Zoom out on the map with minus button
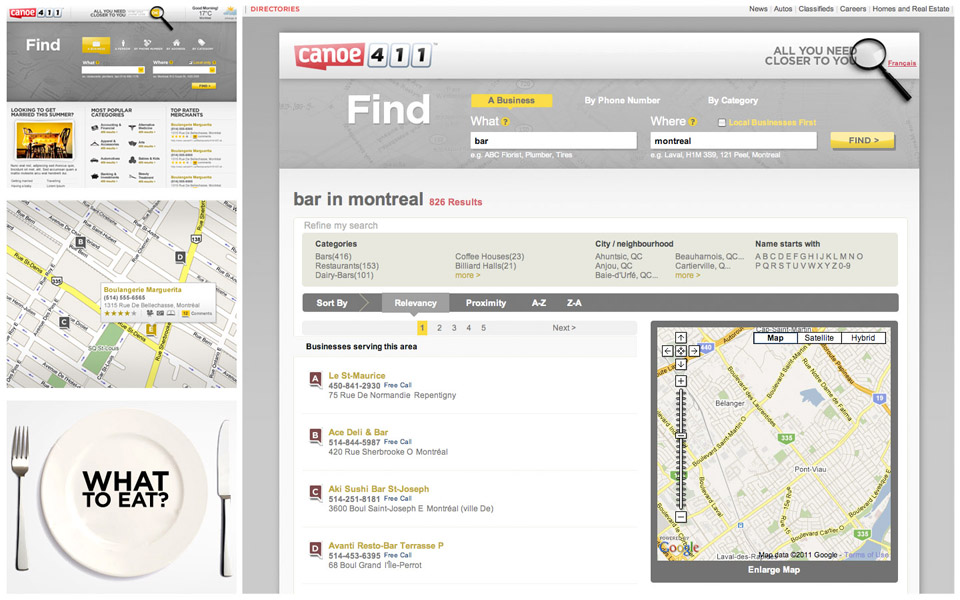The image size is (960, 600). [x=681, y=517]
